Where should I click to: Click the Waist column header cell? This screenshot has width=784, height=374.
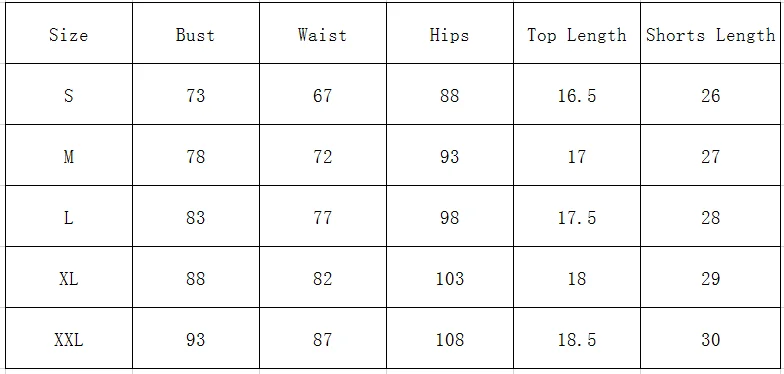click(x=323, y=33)
